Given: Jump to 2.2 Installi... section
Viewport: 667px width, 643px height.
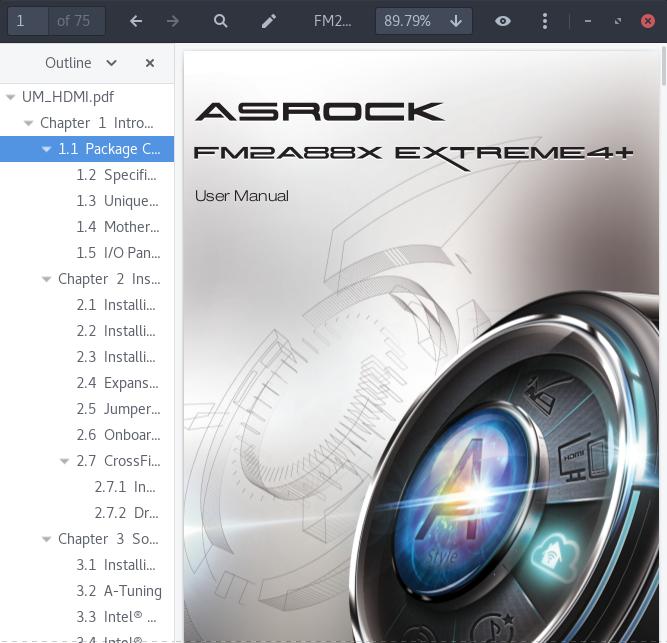Looking at the screenshot, I should (116, 331).
